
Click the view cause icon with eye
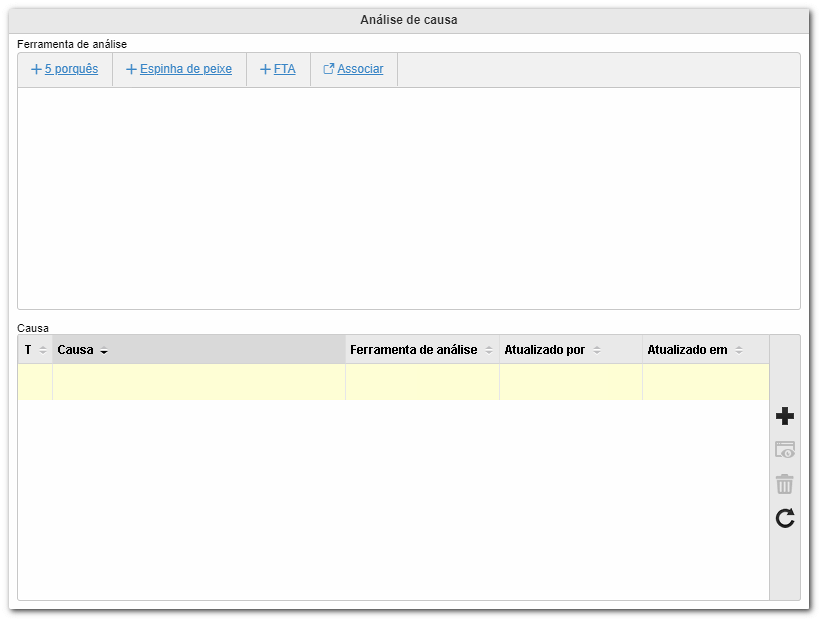(785, 450)
